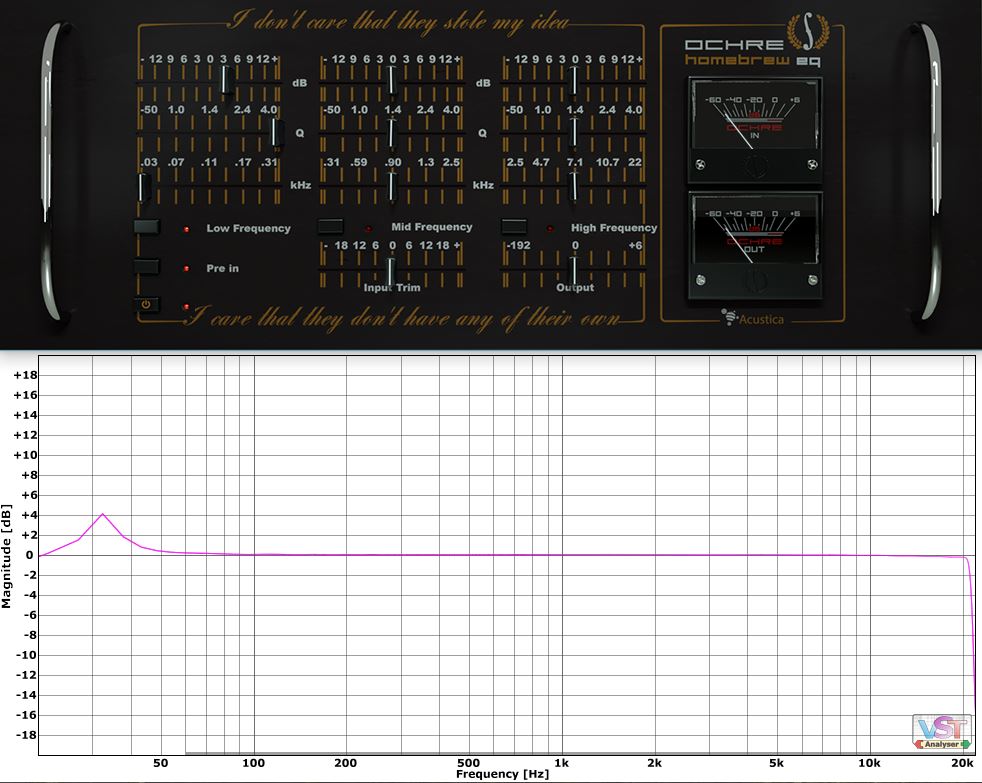Screen dimensions: 982x783
Task: Click the 'Magnitude [dB]' axis title
Action: point(6,556)
